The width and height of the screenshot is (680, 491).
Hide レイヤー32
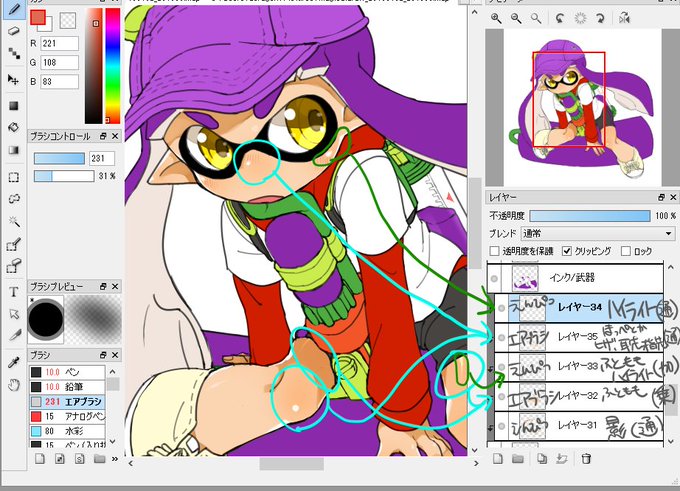(501, 396)
